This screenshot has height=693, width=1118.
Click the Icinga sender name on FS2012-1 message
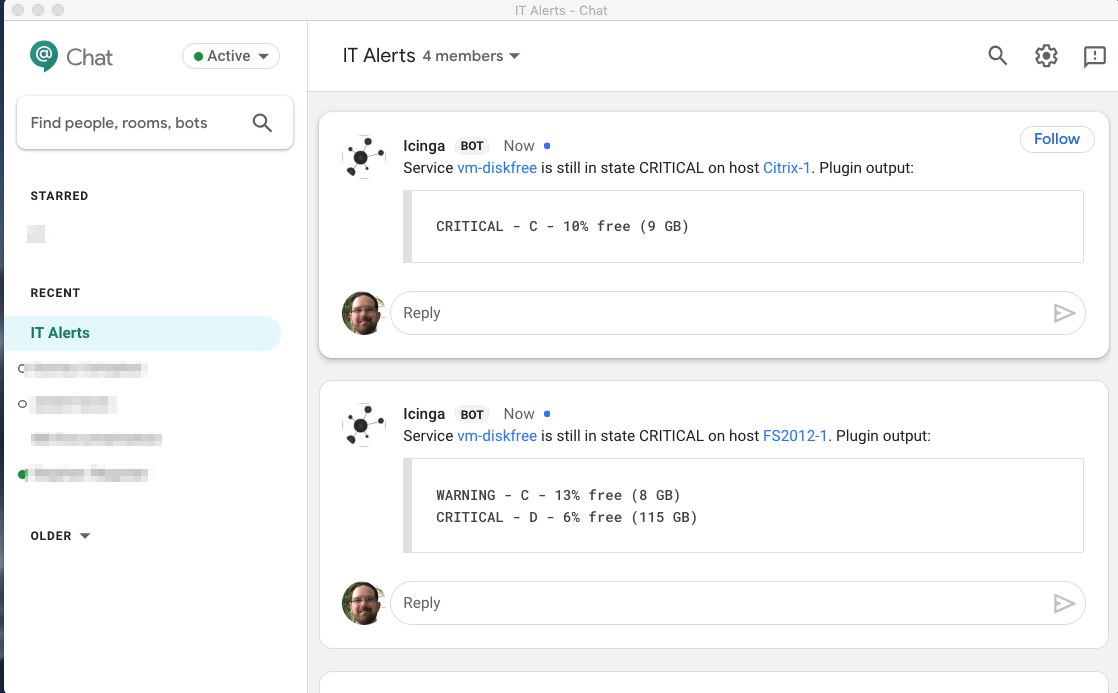[424, 414]
